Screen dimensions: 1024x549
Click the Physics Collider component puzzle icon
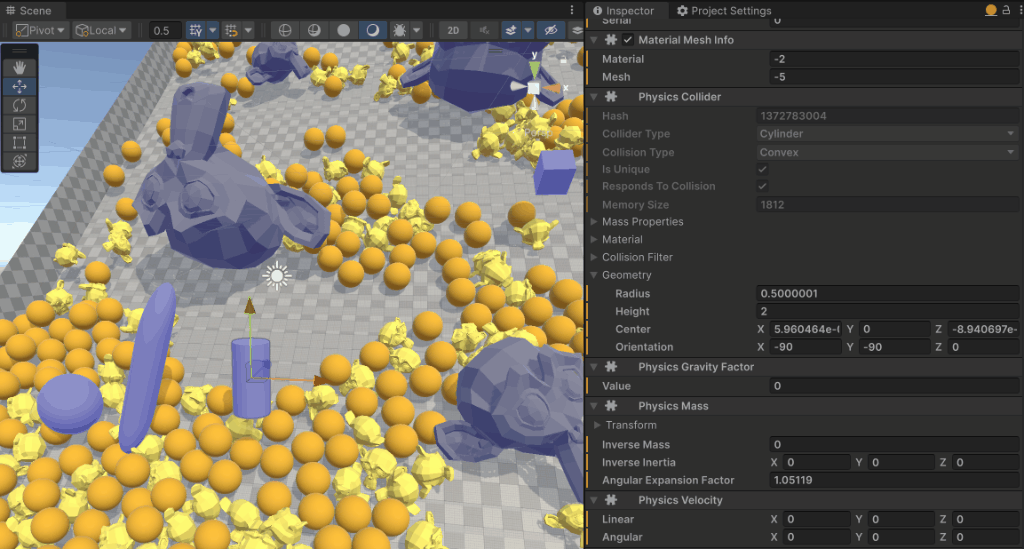click(611, 97)
